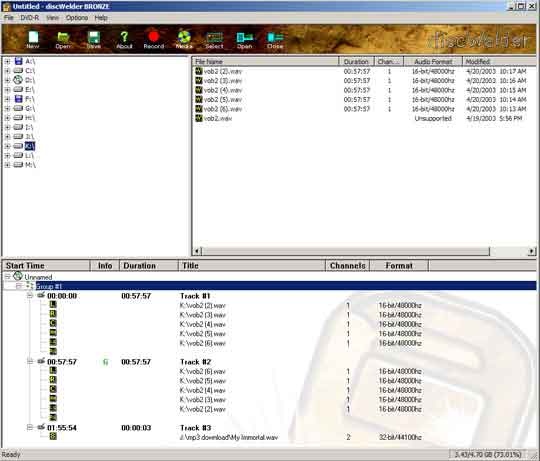
Task: Click the Channels column header in track list
Action: (347, 266)
